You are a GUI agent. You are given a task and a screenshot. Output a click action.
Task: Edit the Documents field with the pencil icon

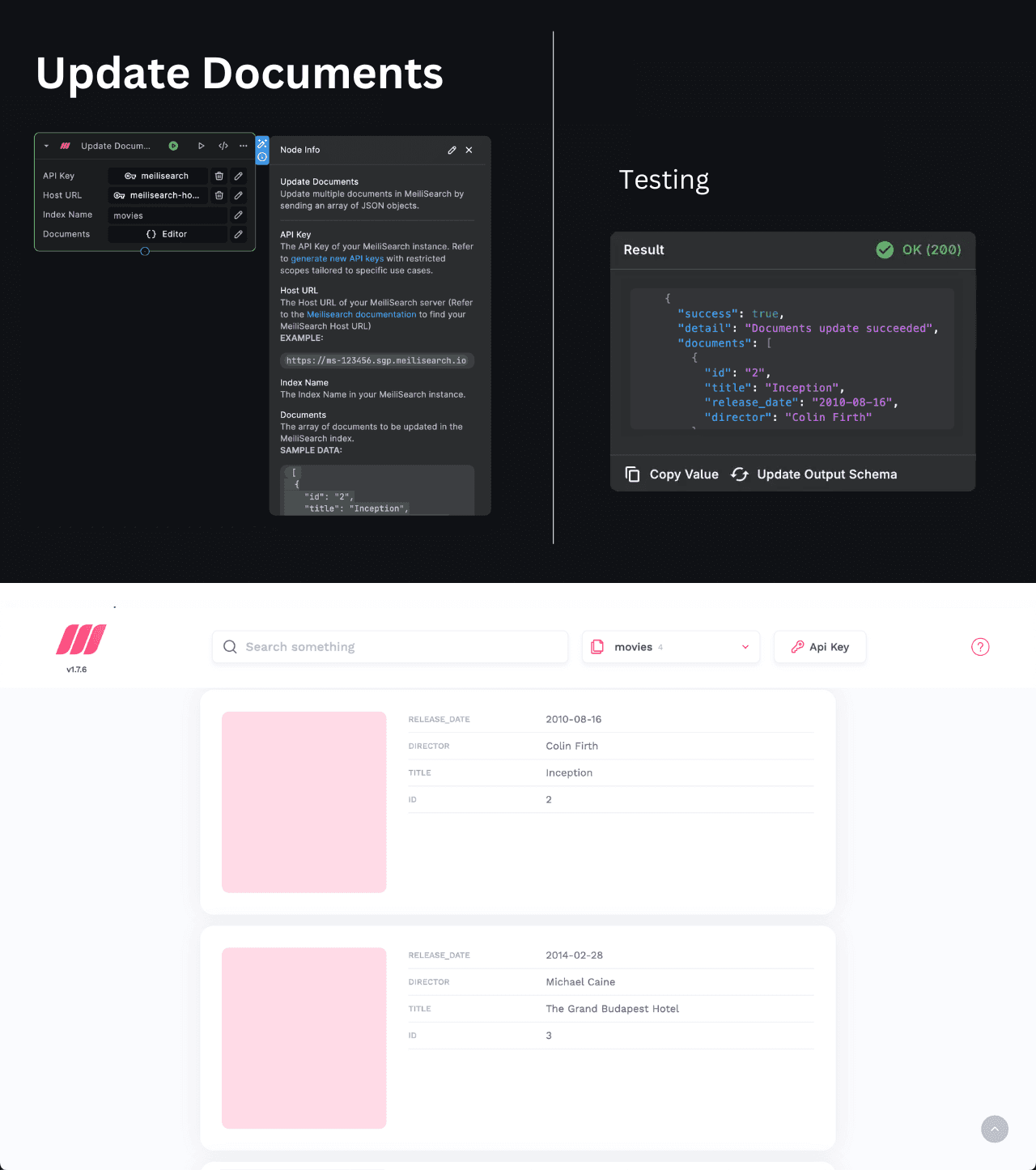pyautogui.click(x=239, y=234)
